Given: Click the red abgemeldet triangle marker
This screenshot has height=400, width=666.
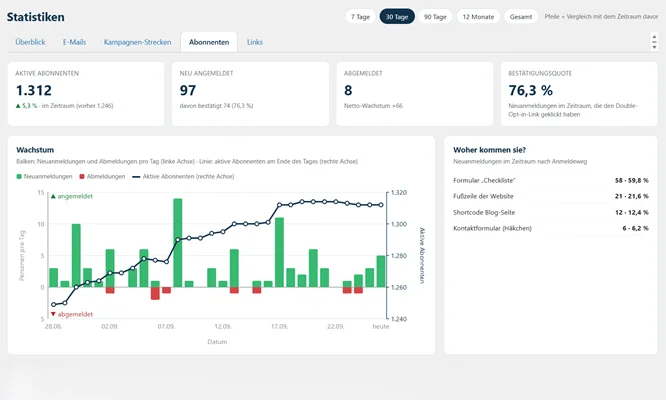Looking at the screenshot, I should coord(53,314).
